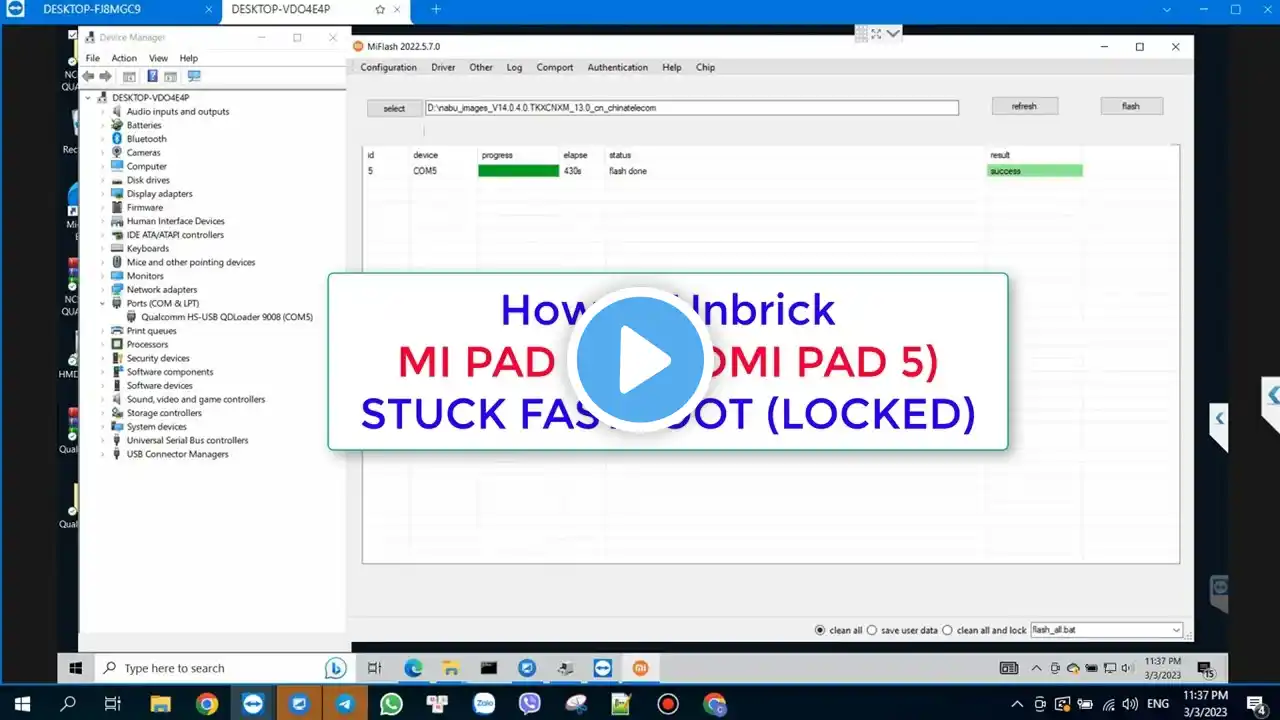Open the MiFlash Log menu
The width and height of the screenshot is (1280, 720).
514,67
